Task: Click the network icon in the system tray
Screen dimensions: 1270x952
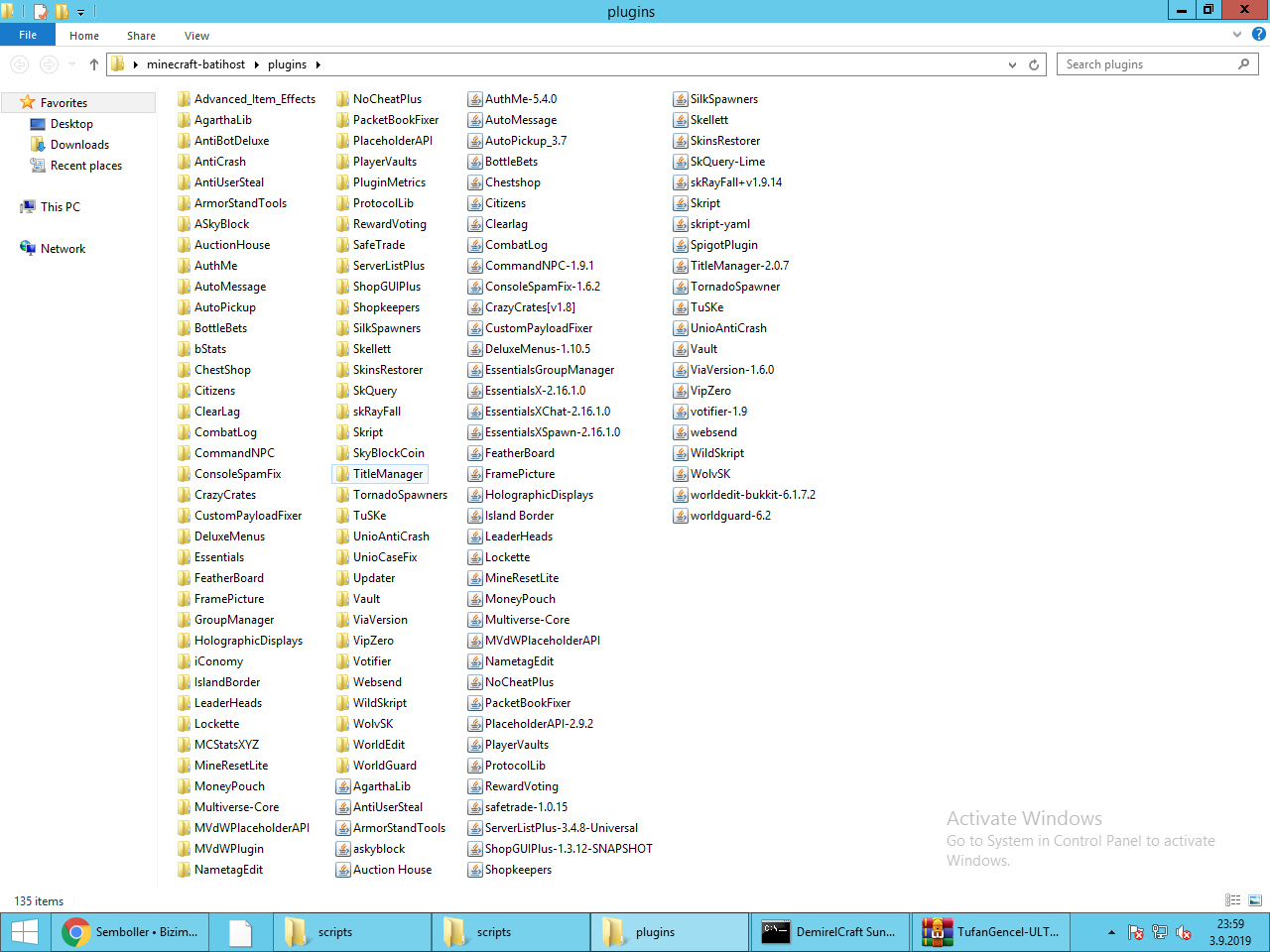Action: point(1160,932)
